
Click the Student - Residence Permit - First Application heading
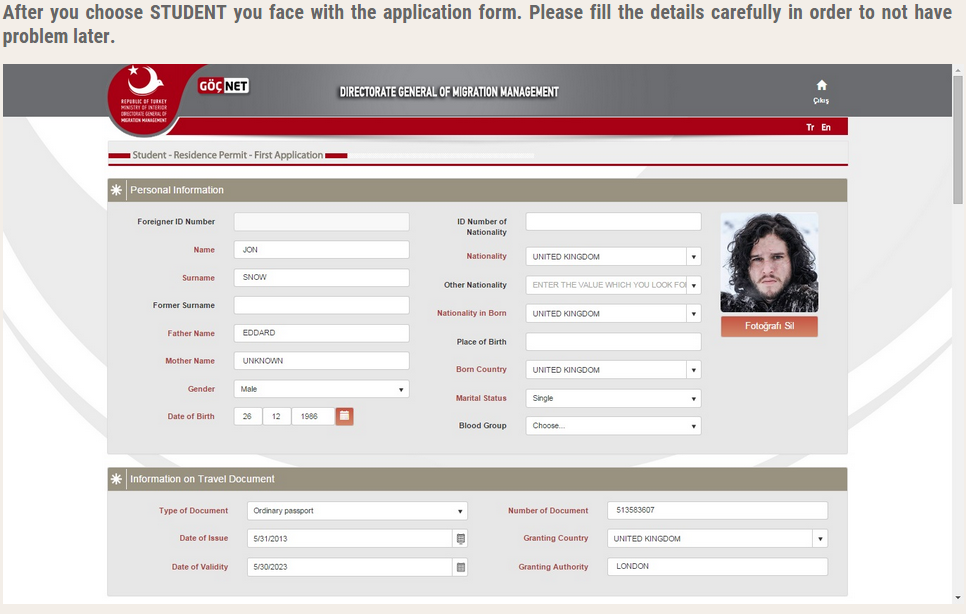[x=227, y=155]
